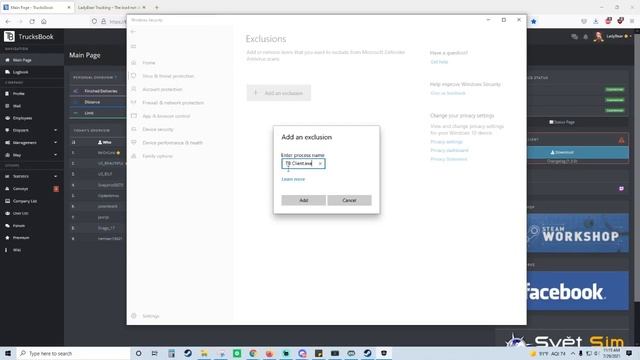Open Windows Security from the taskbar
This screenshot has height=360, width=640.
pyautogui.click(x=384, y=353)
